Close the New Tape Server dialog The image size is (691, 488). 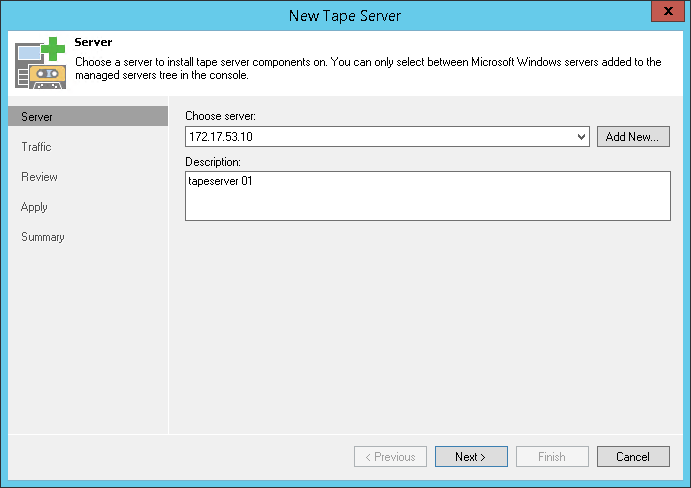[665, 13]
